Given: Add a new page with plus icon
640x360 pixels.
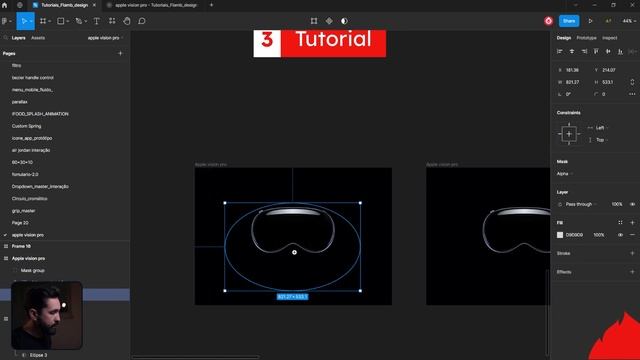Looking at the screenshot, I should pos(120,53).
